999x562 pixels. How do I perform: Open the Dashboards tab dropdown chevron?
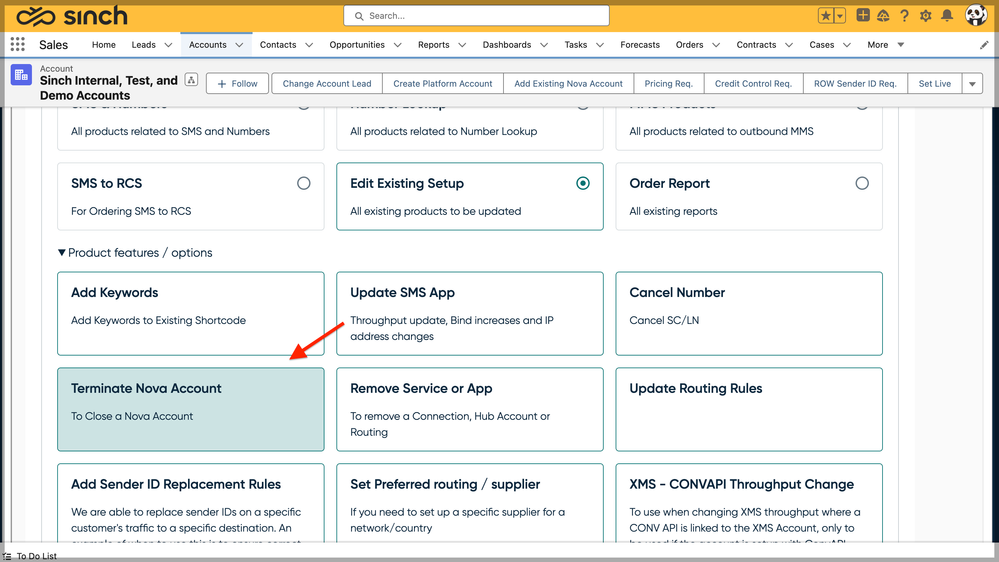pos(544,45)
